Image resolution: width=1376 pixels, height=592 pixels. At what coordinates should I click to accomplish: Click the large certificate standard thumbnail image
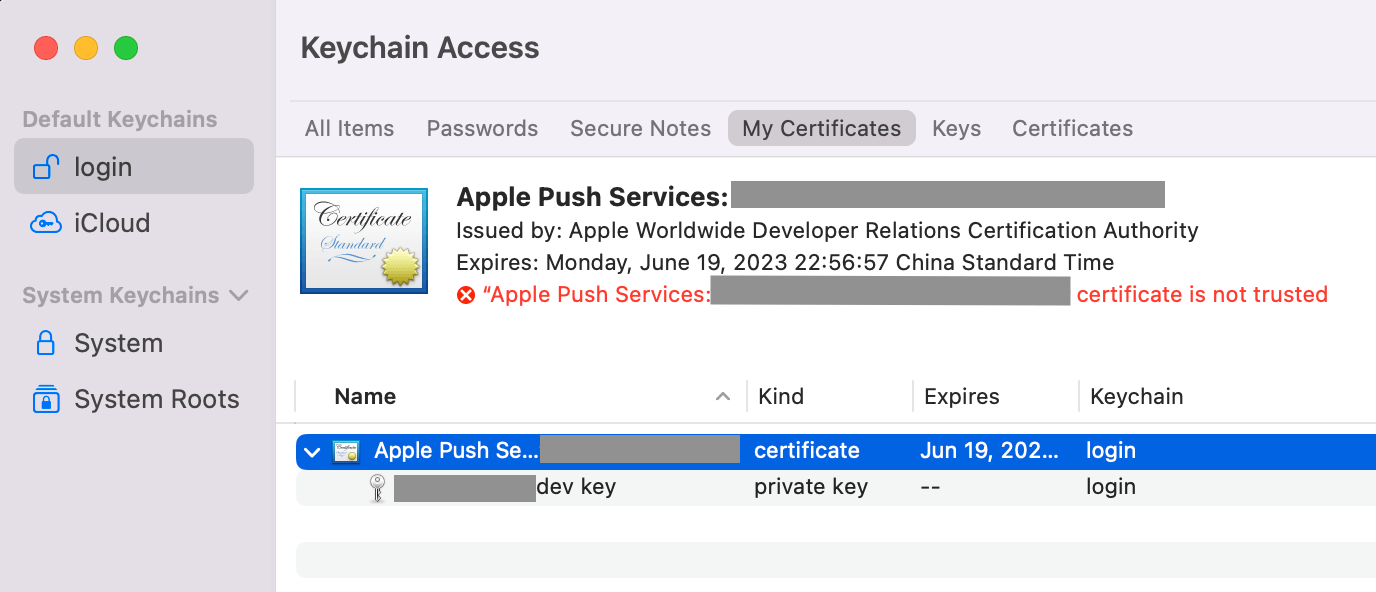pos(363,240)
